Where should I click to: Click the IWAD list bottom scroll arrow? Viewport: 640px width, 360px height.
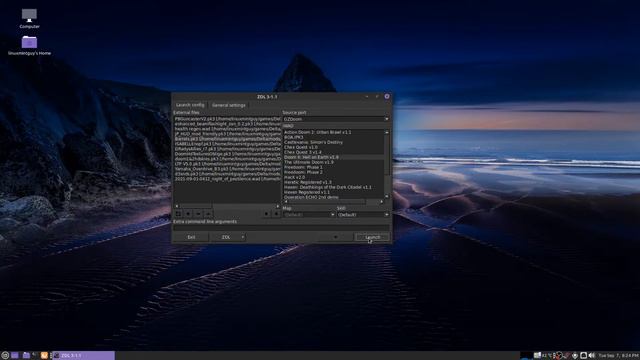click(387, 197)
